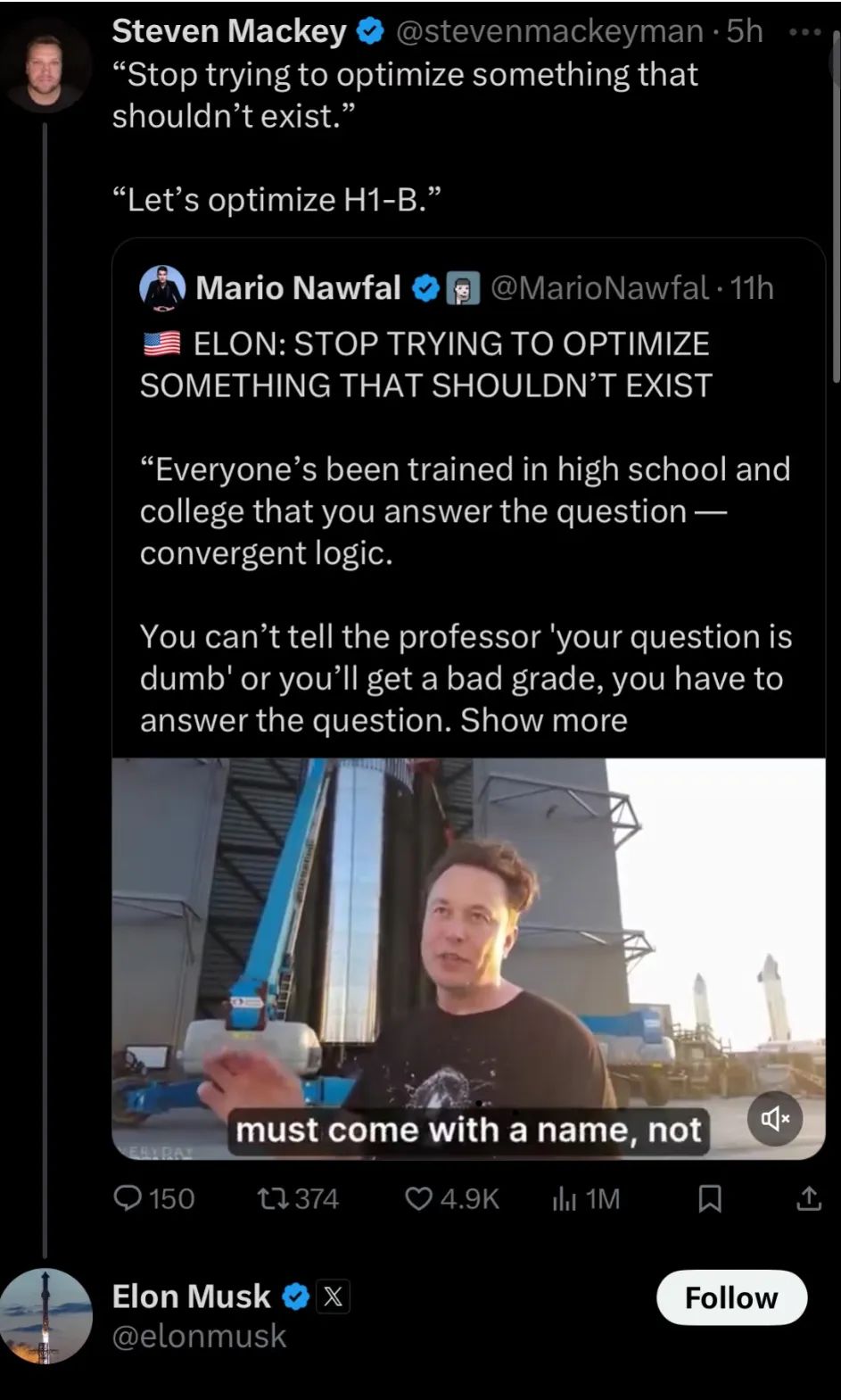Follow Elon Musk
841x1400 pixels.
pyautogui.click(x=731, y=1297)
